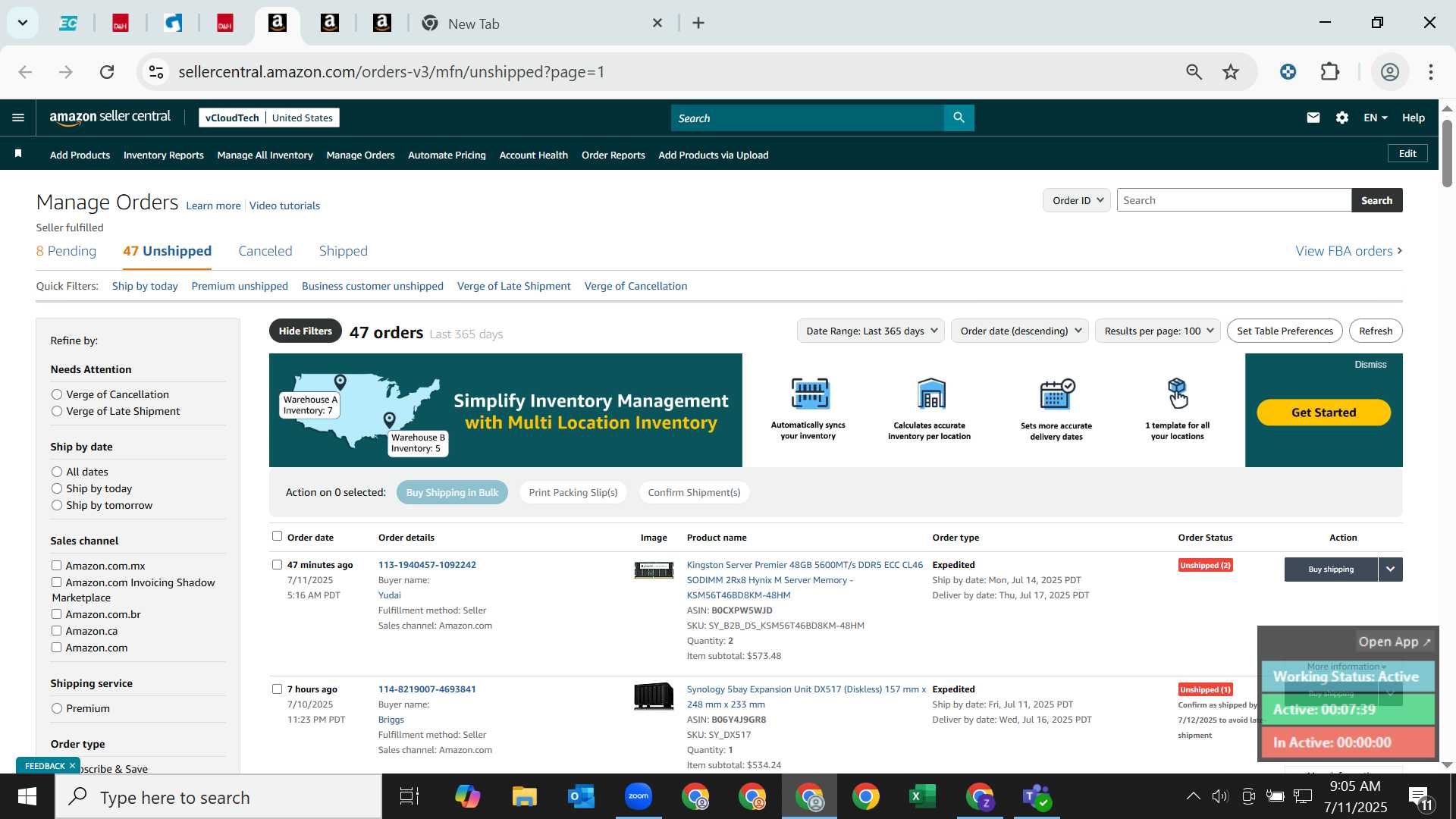Select Verge of Cancellation radio button

click(x=57, y=394)
